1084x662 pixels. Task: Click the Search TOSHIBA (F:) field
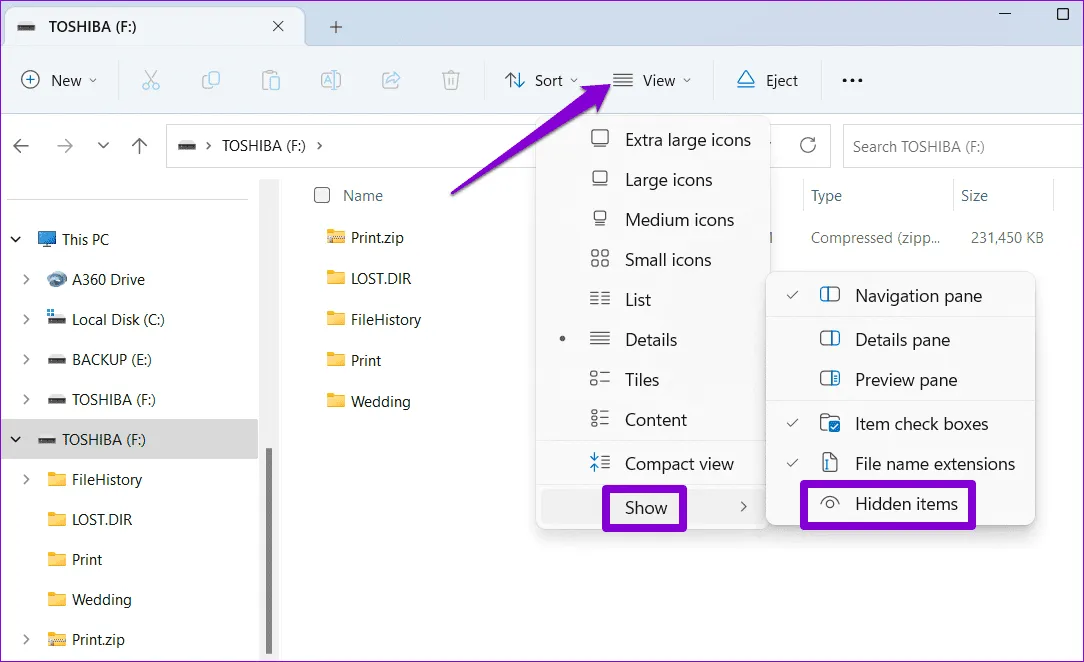pos(960,146)
